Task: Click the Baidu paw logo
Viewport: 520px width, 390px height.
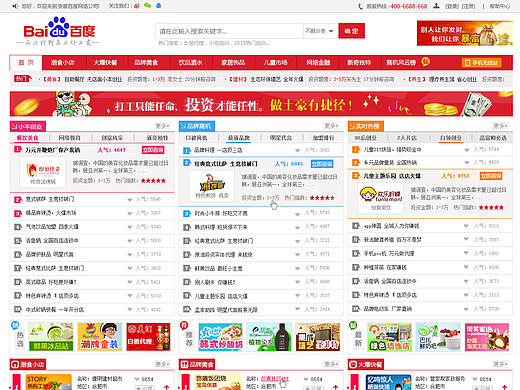Action: tap(59, 27)
